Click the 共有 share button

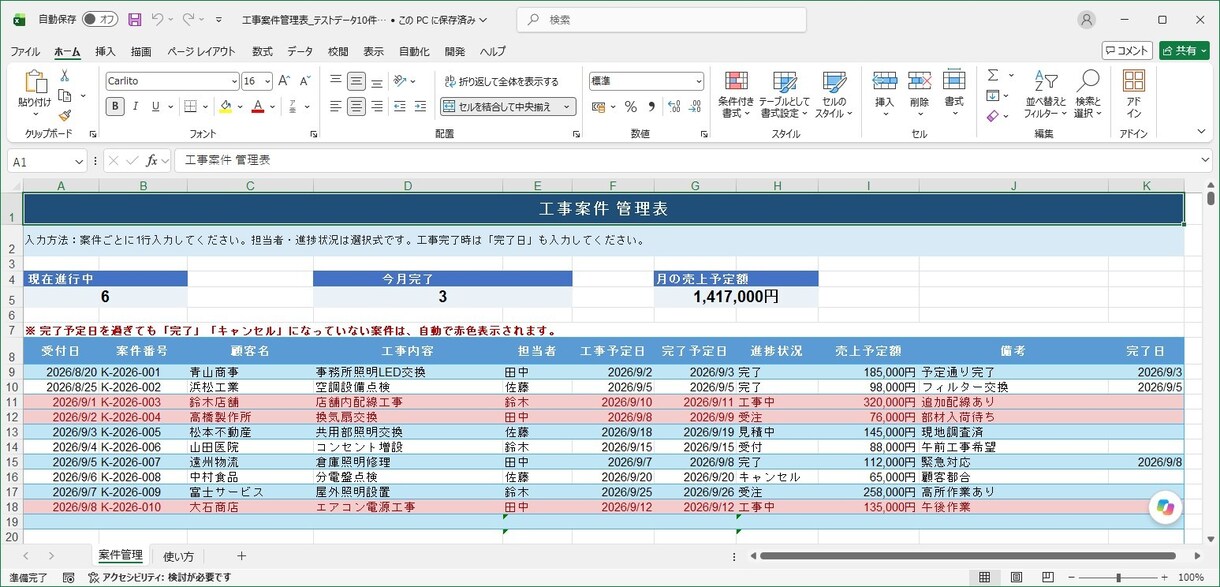click(1184, 50)
